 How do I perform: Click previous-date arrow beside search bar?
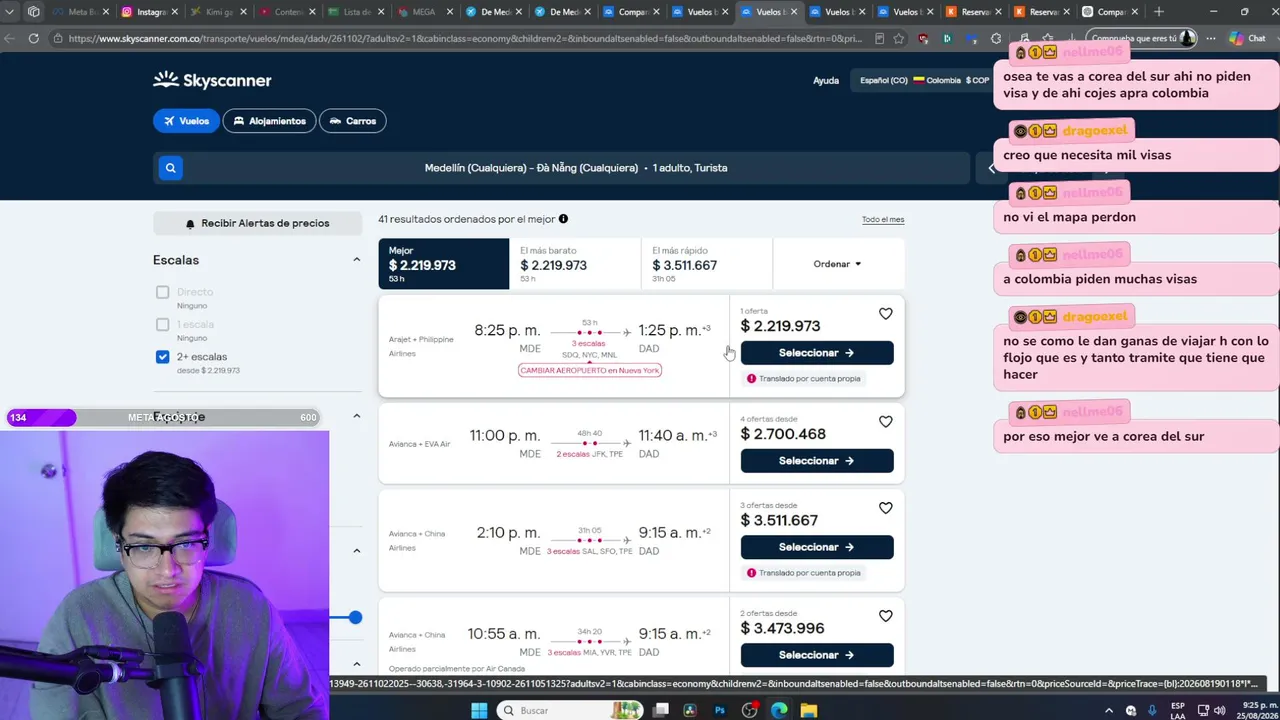991,168
